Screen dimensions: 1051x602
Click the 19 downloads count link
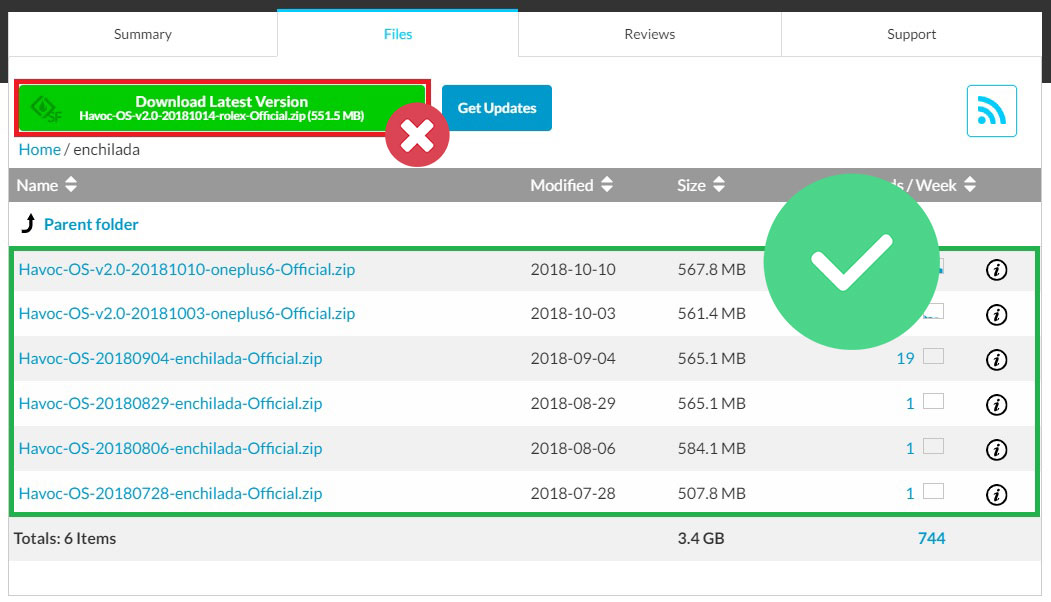[x=905, y=359]
